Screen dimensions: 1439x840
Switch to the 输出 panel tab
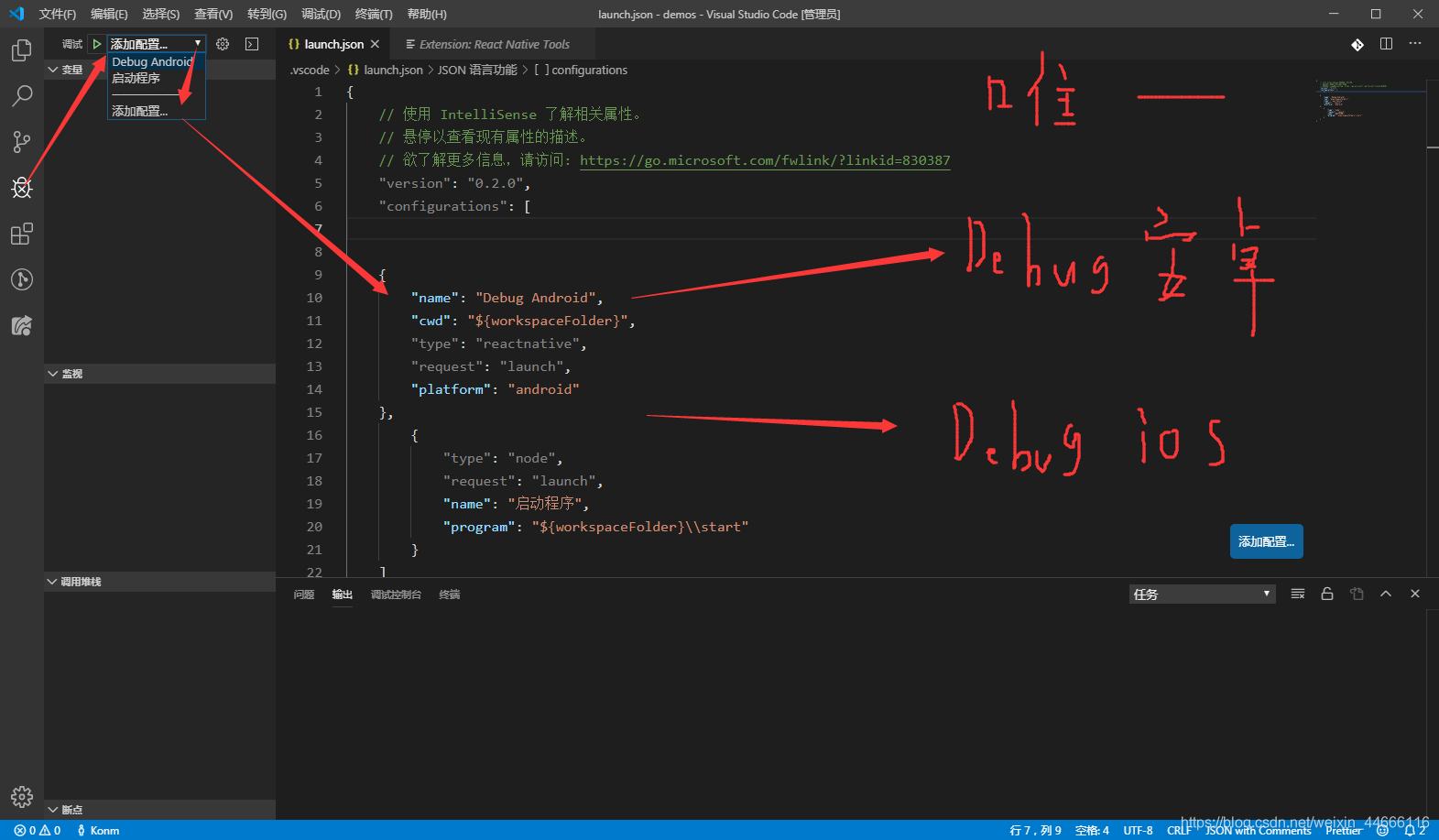[x=343, y=595]
